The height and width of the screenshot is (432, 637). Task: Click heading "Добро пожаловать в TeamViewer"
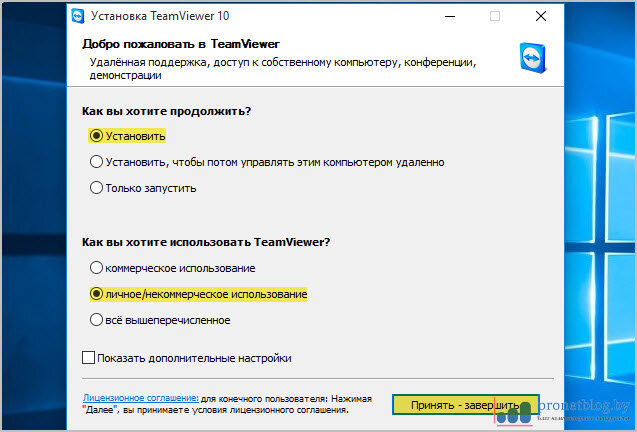click(181, 44)
